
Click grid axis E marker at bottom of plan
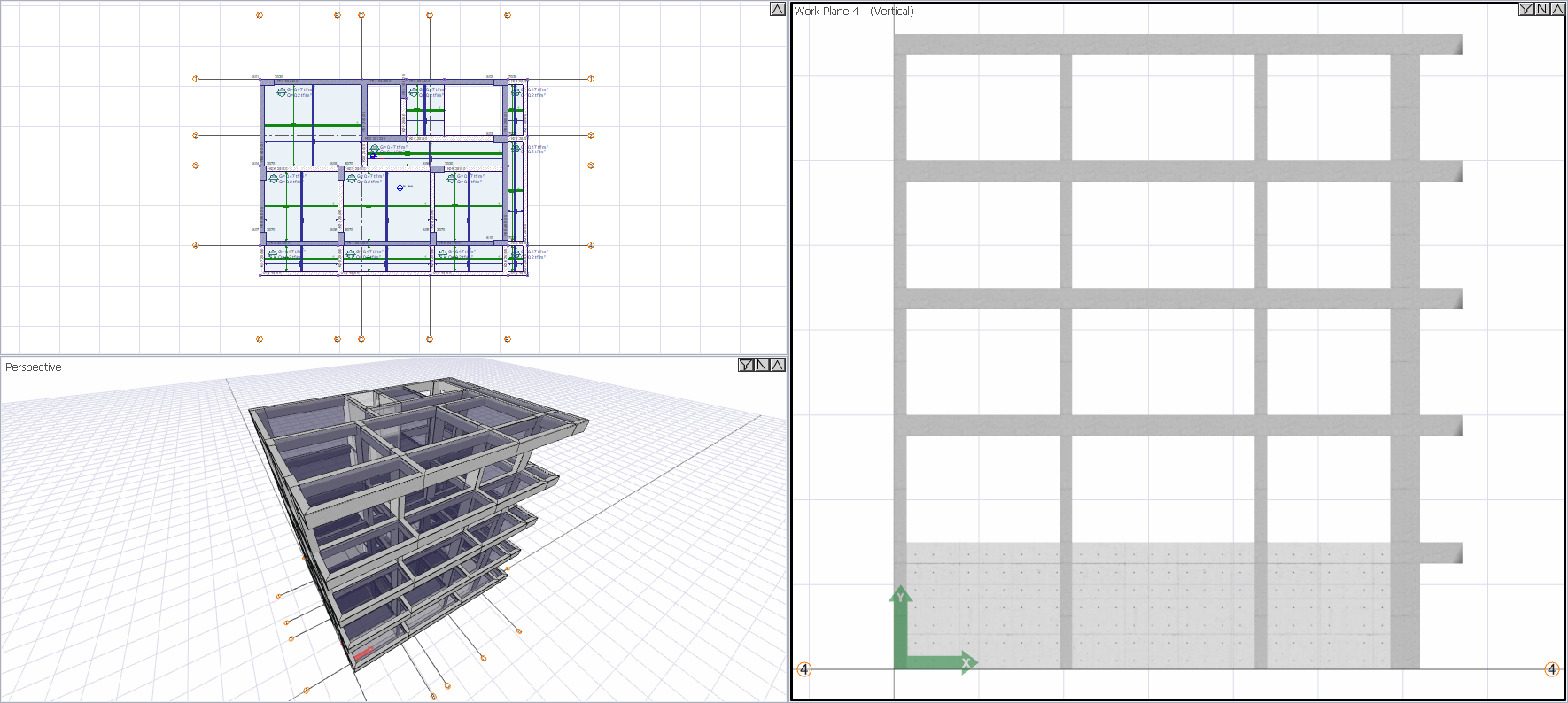tap(508, 339)
